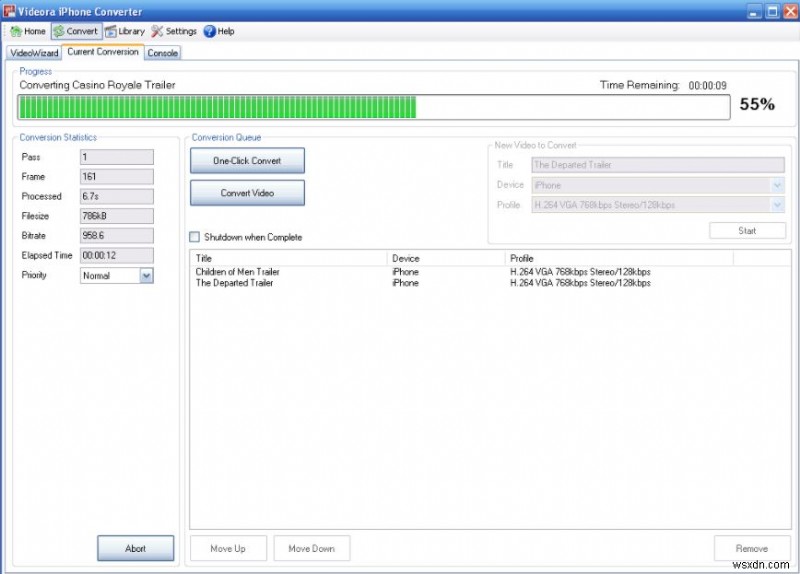Click the Remove button
This screenshot has height=574, width=800.
[x=752, y=548]
